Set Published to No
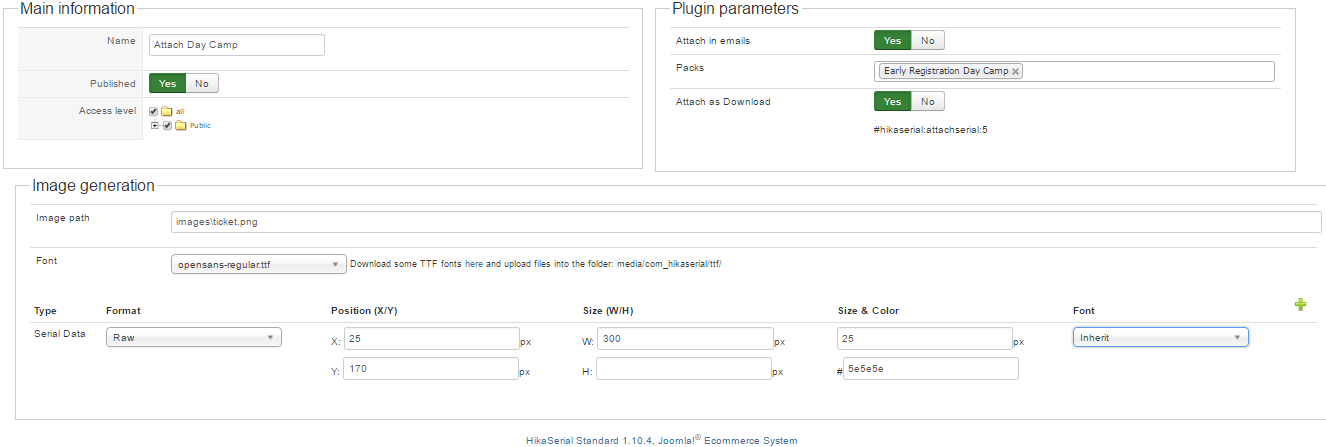The width and height of the screenshot is (1326, 447). [x=202, y=84]
